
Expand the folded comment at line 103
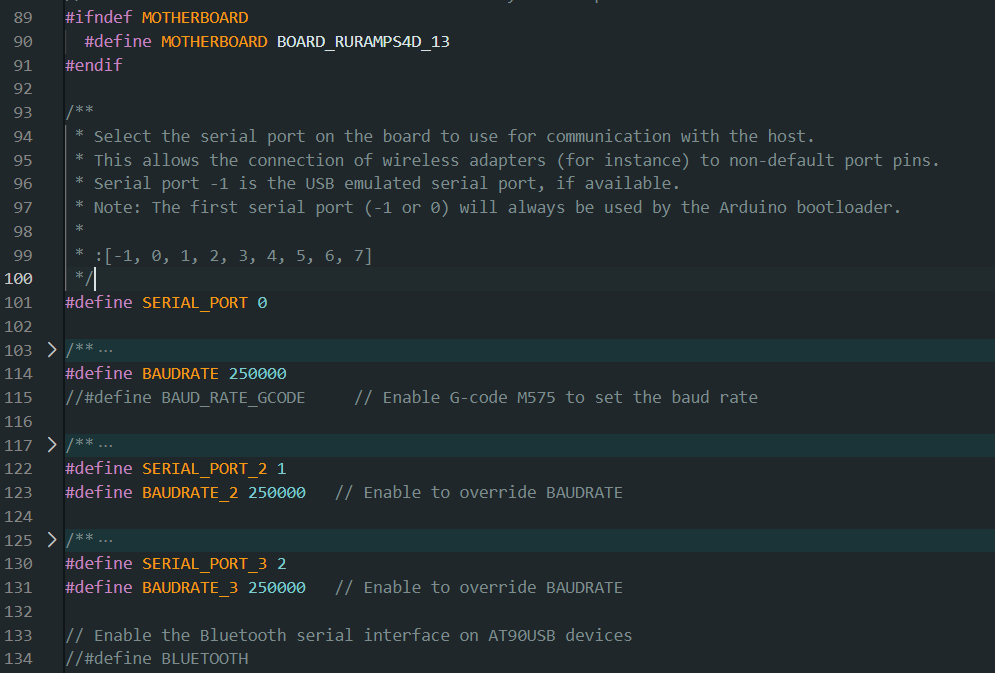click(52, 350)
